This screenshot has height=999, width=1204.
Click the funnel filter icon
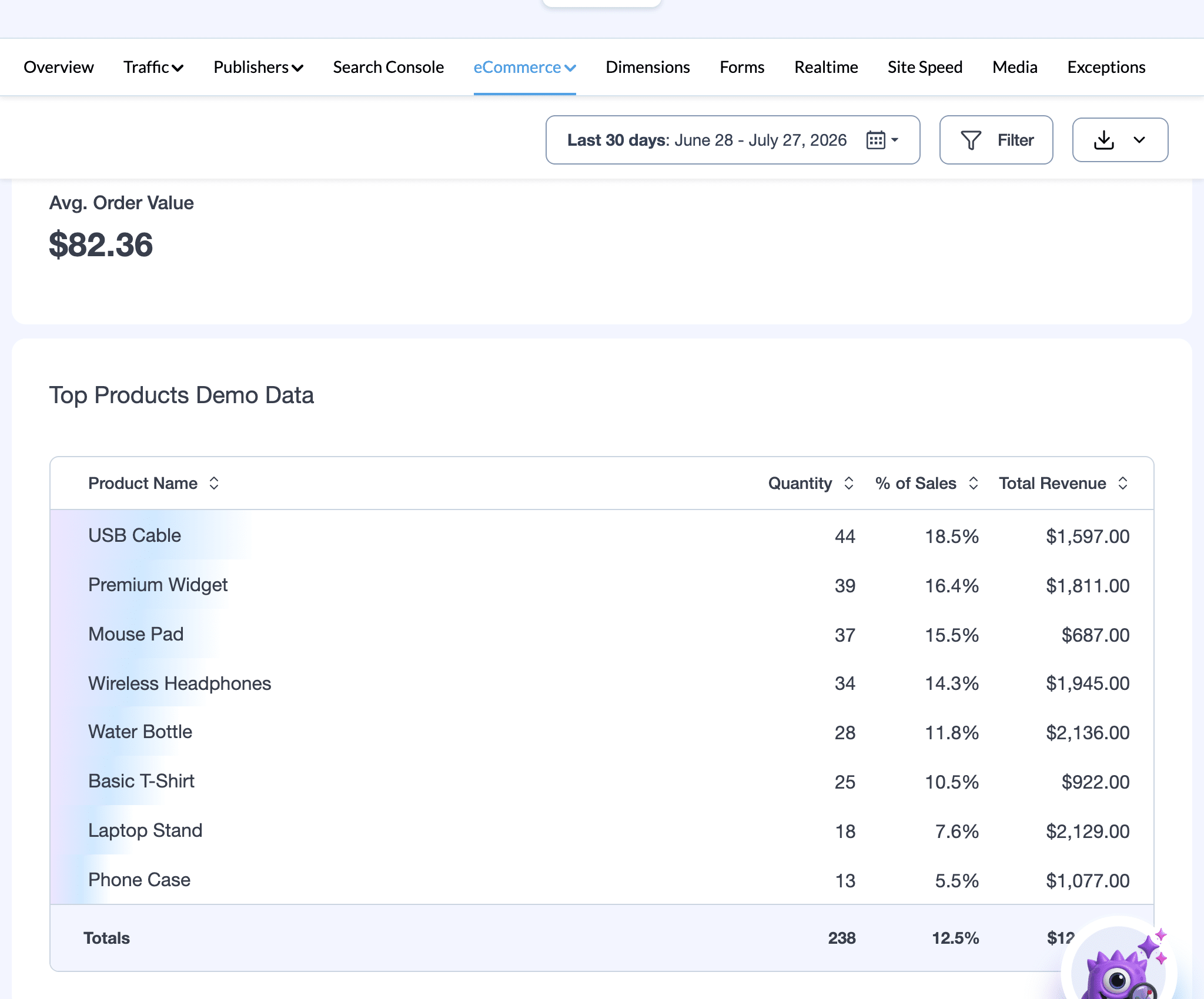click(971, 140)
